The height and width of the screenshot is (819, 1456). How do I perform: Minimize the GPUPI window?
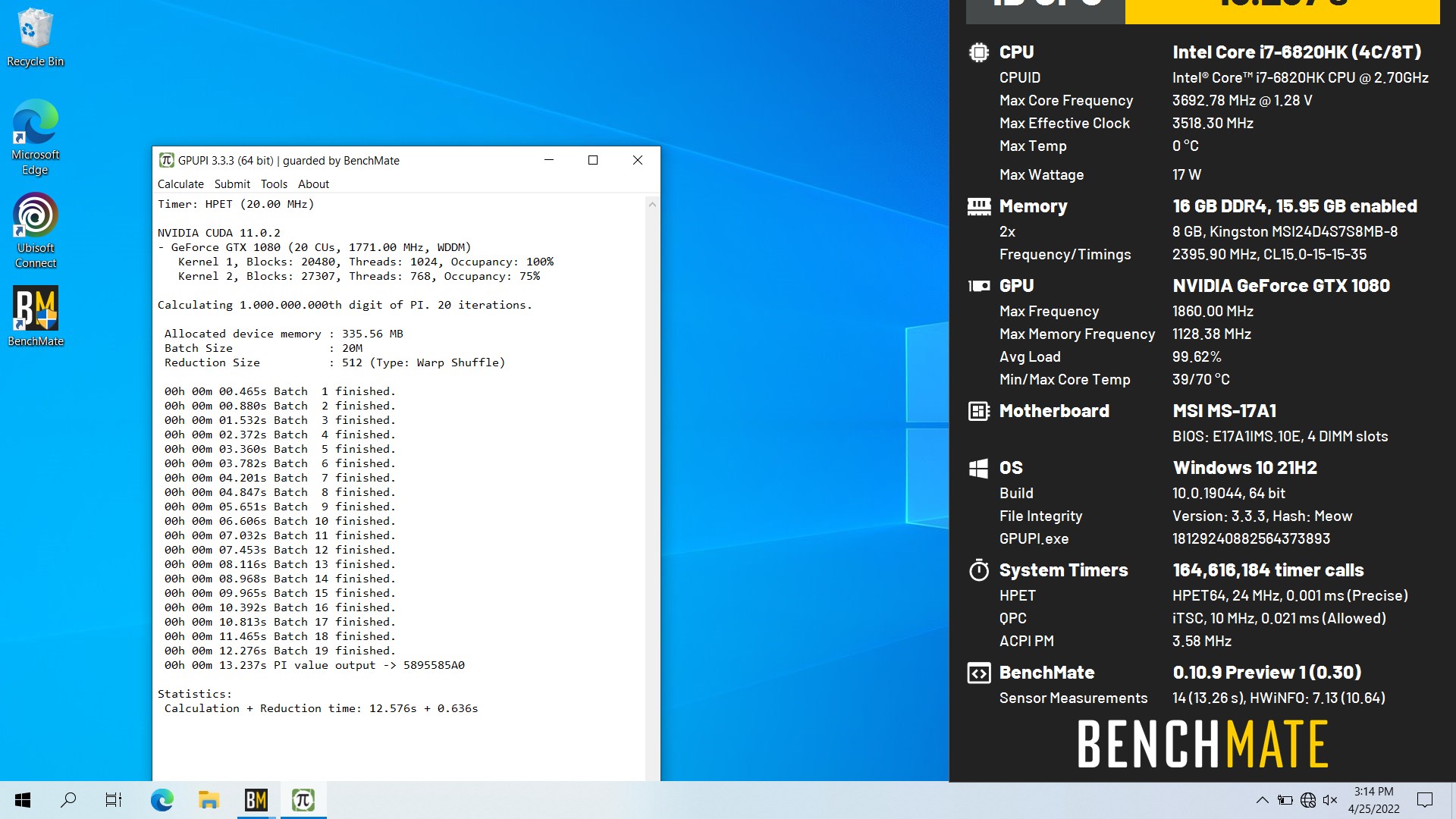pyautogui.click(x=549, y=160)
